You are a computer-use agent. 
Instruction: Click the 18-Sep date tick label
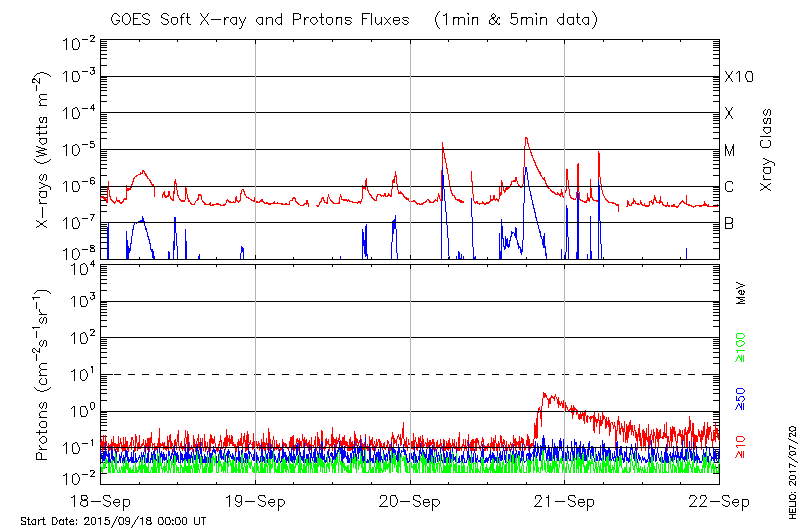(101, 501)
